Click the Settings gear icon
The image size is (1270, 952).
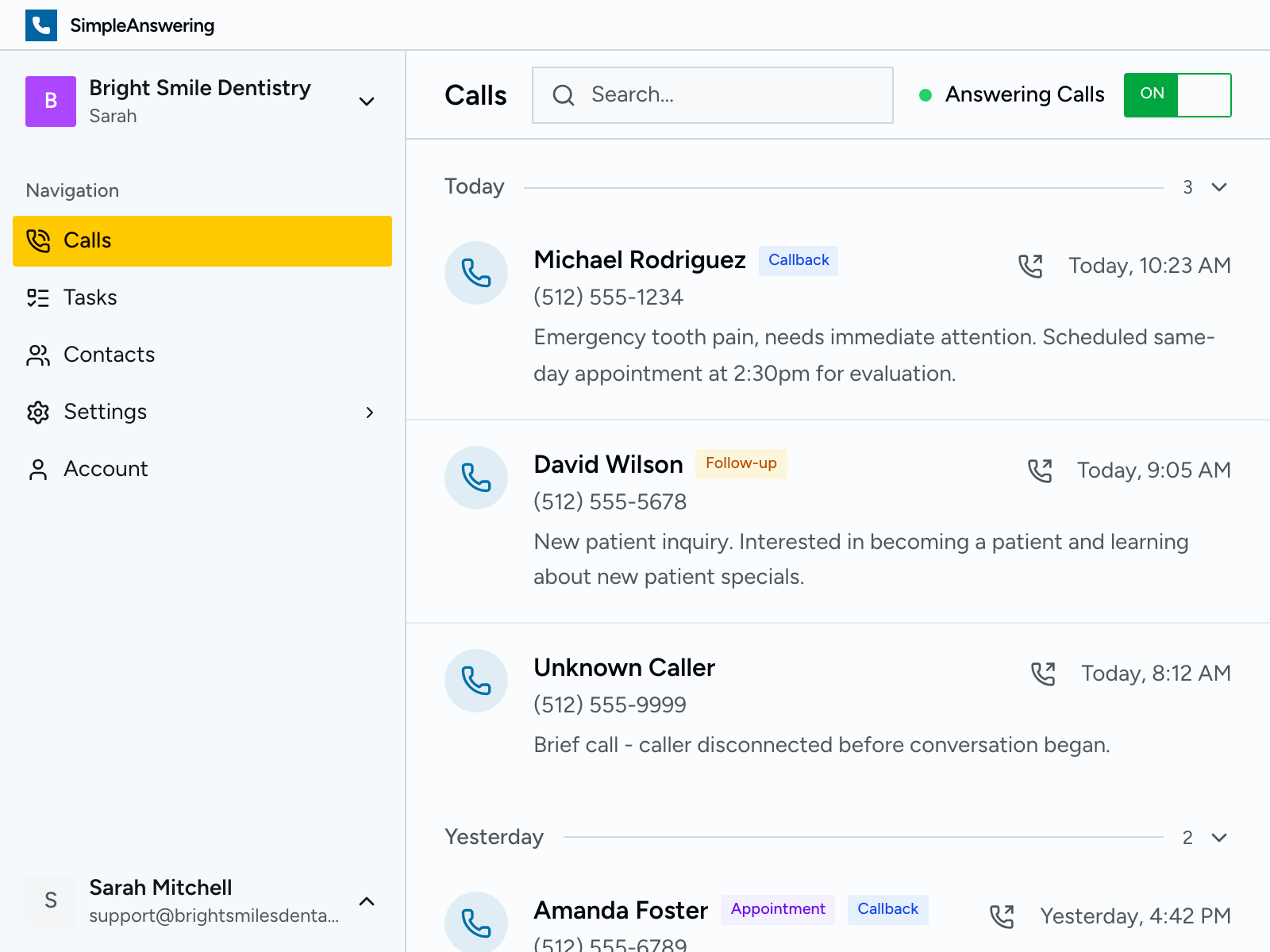pyautogui.click(x=37, y=412)
